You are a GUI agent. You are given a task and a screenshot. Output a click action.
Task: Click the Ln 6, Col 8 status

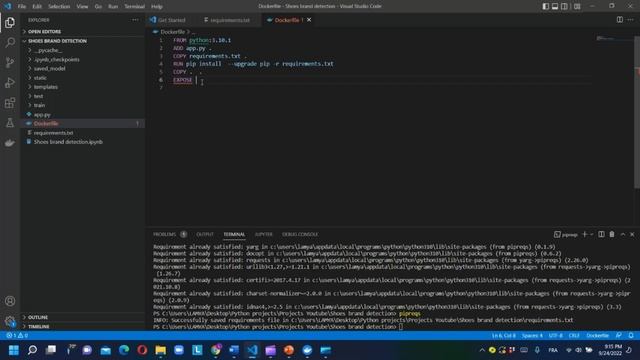point(503,336)
